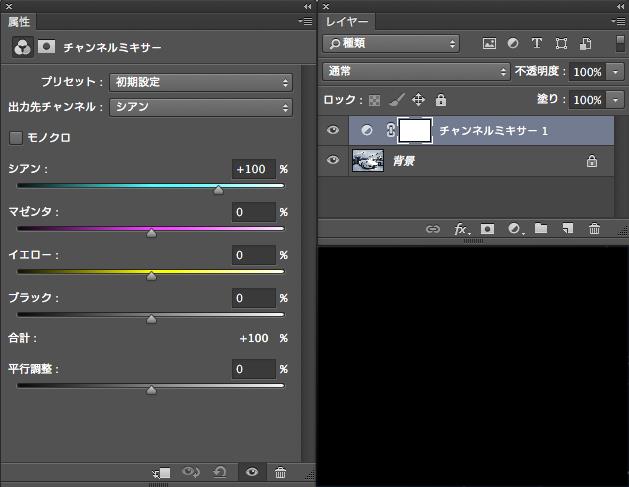The image size is (629, 487).
Task: Hide the チャンネルミキサー 1 layer
Action: coord(333,130)
